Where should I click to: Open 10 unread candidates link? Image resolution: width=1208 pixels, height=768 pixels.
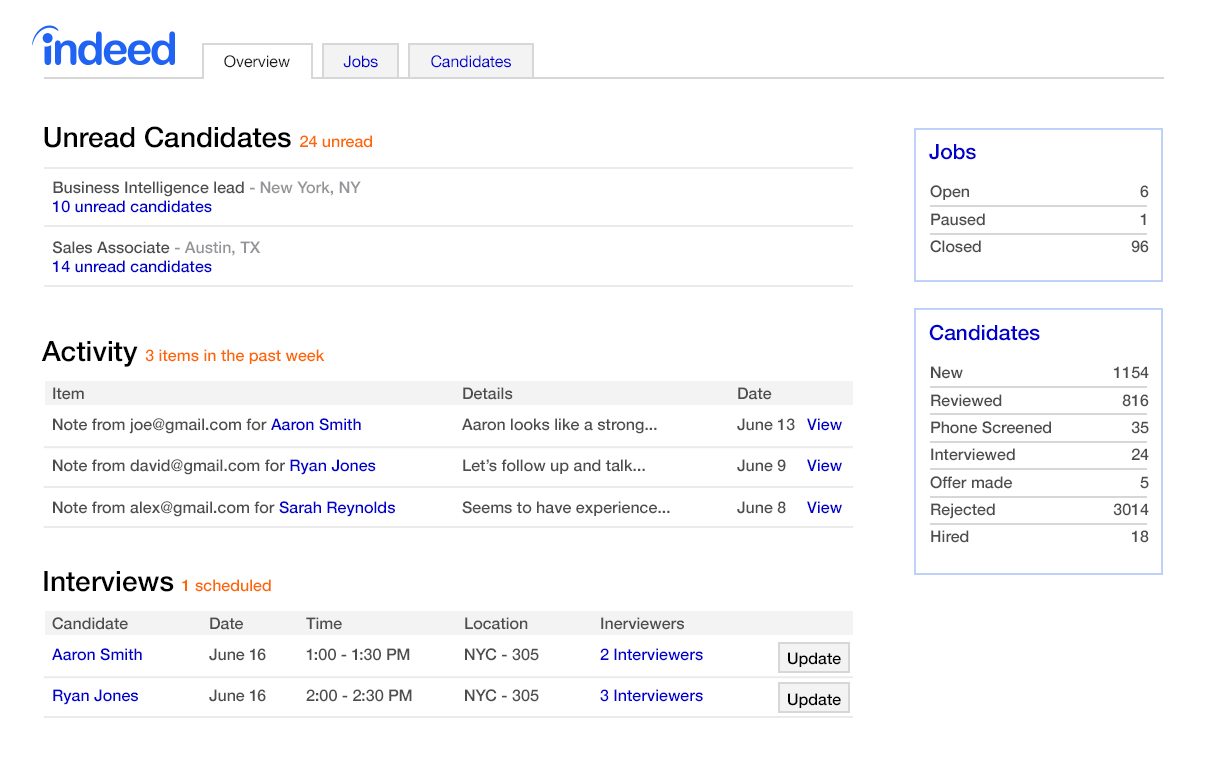click(x=132, y=207)
